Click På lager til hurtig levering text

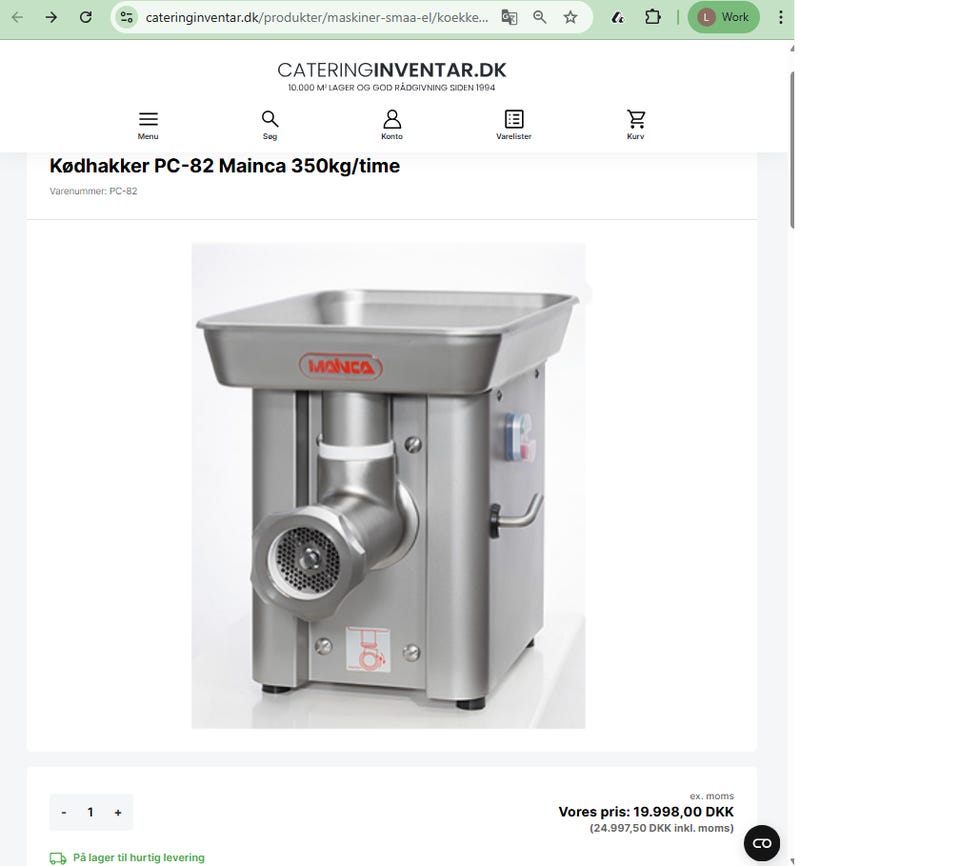tap(138, 857)
